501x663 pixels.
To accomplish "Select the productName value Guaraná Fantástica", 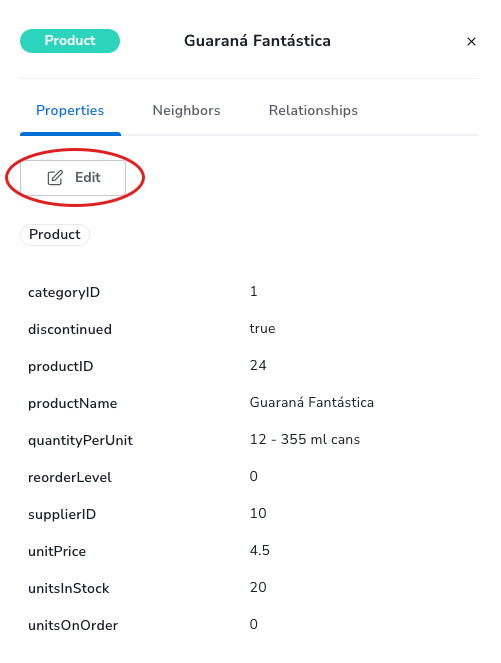I will coord(312,403).
